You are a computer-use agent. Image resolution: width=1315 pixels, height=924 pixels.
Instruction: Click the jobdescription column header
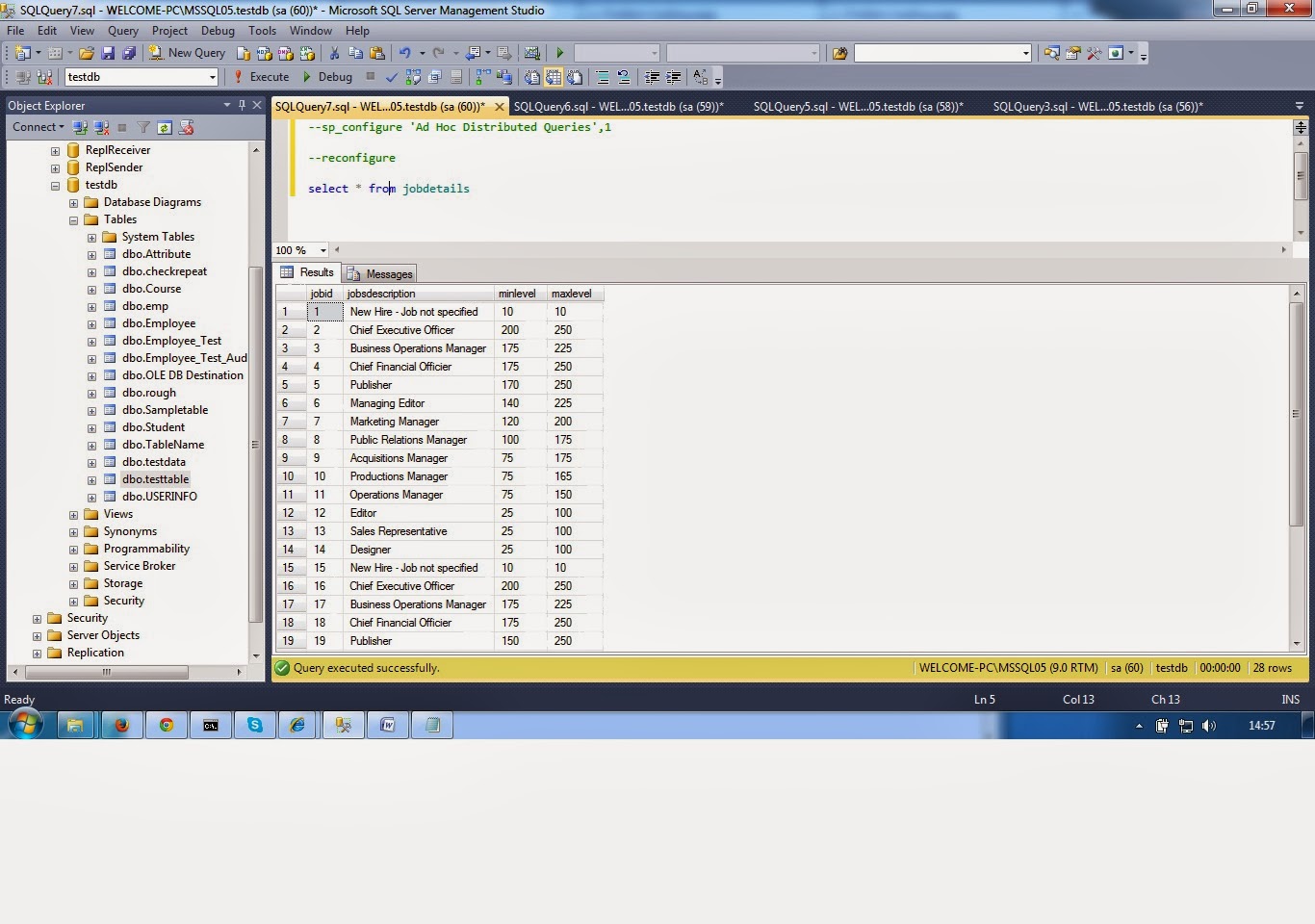pos(418,294)
